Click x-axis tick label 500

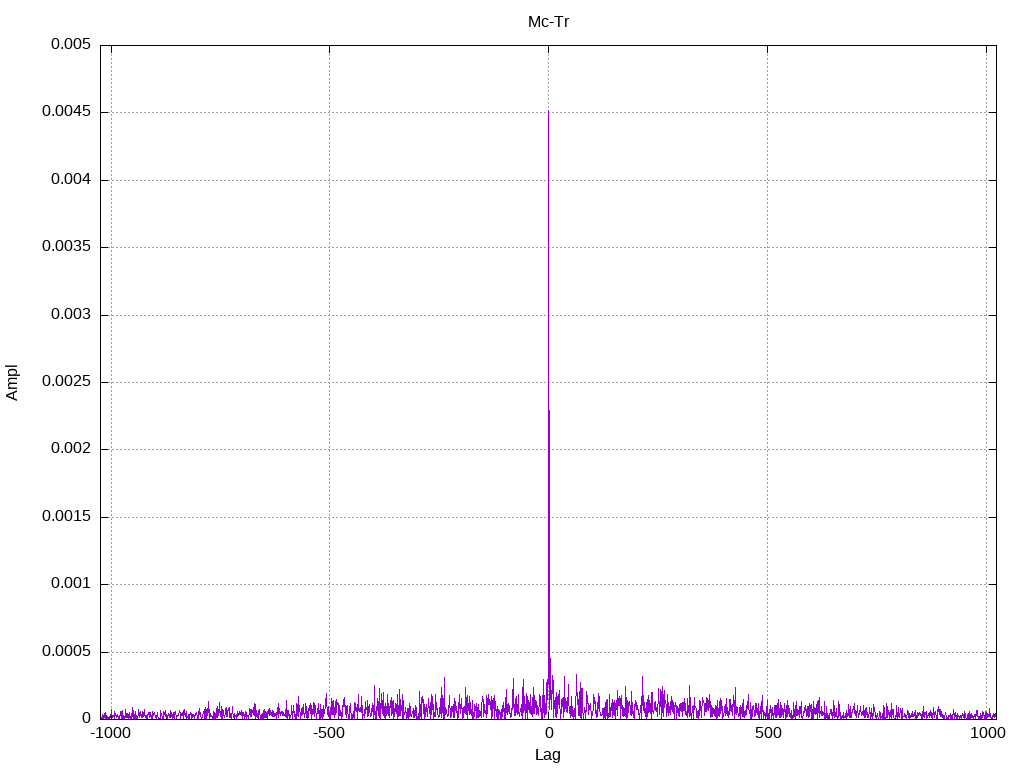coord(768,733)
